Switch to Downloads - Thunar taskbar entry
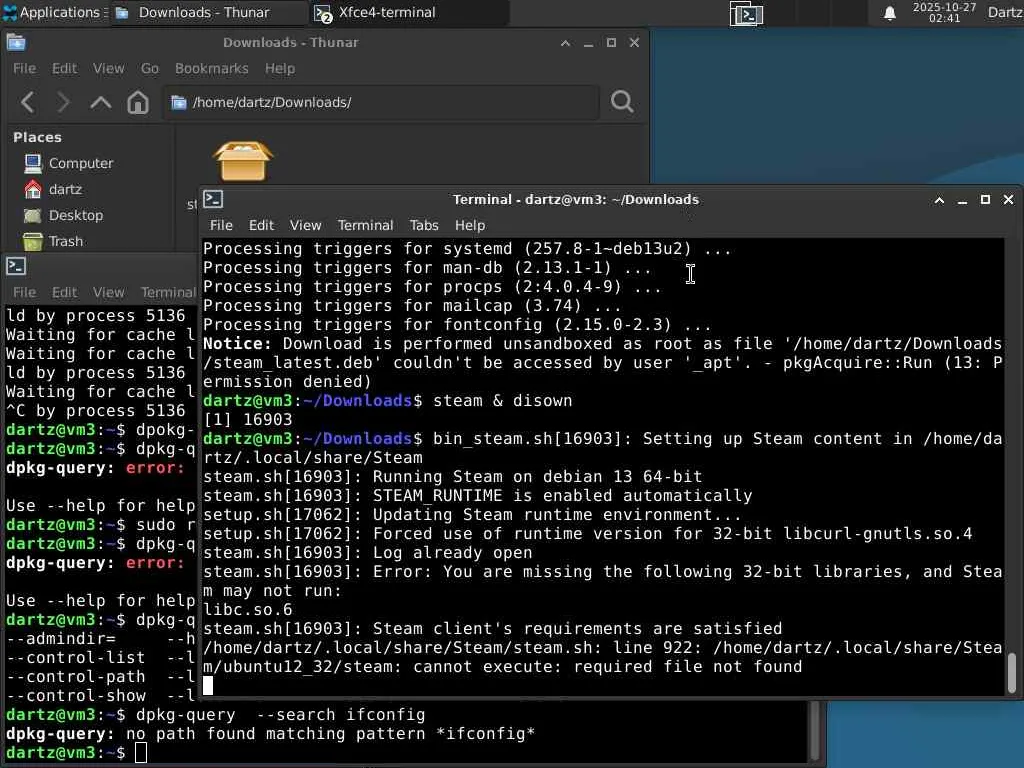 208,12
